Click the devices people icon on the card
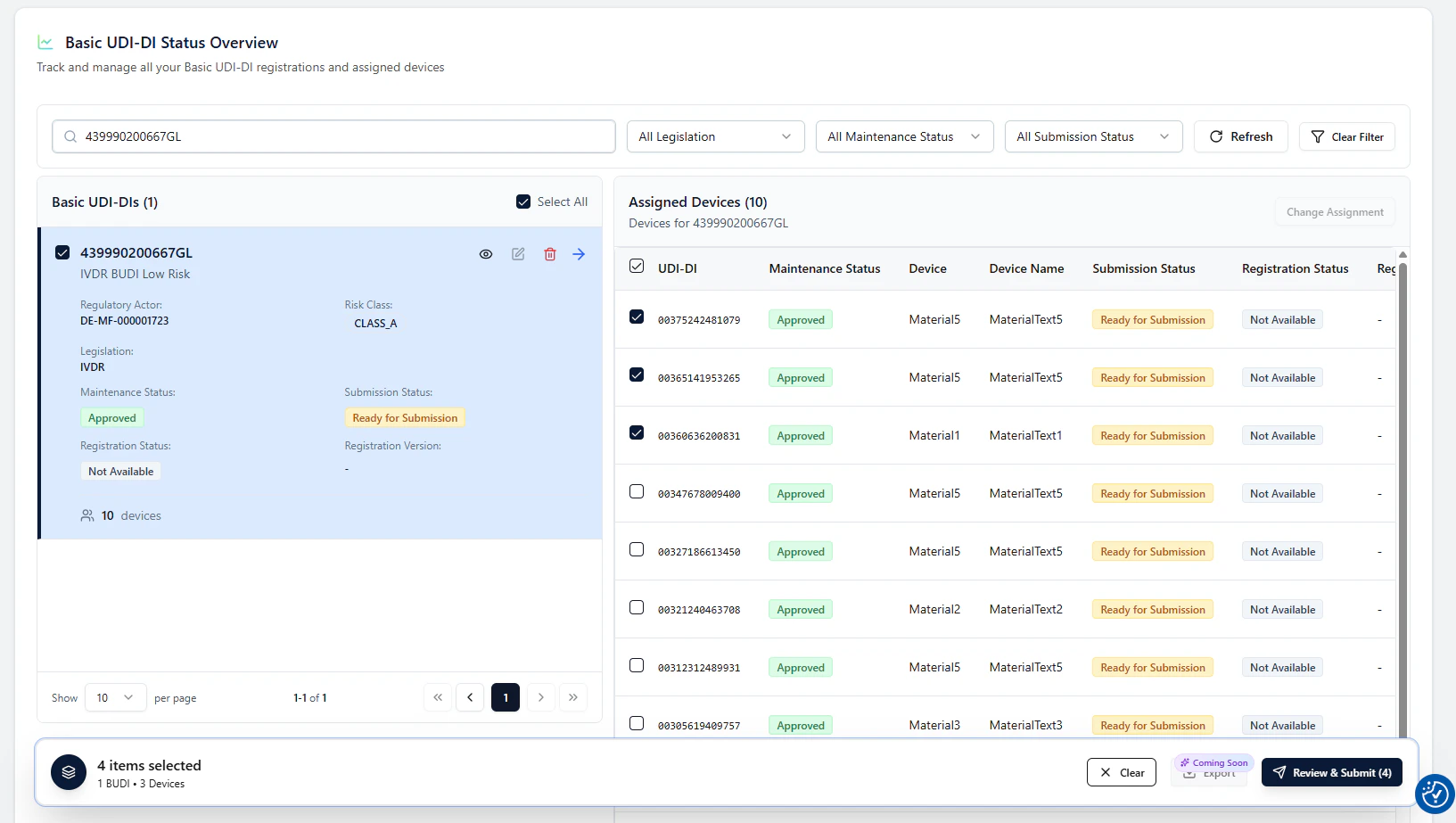 click(87, 515)
